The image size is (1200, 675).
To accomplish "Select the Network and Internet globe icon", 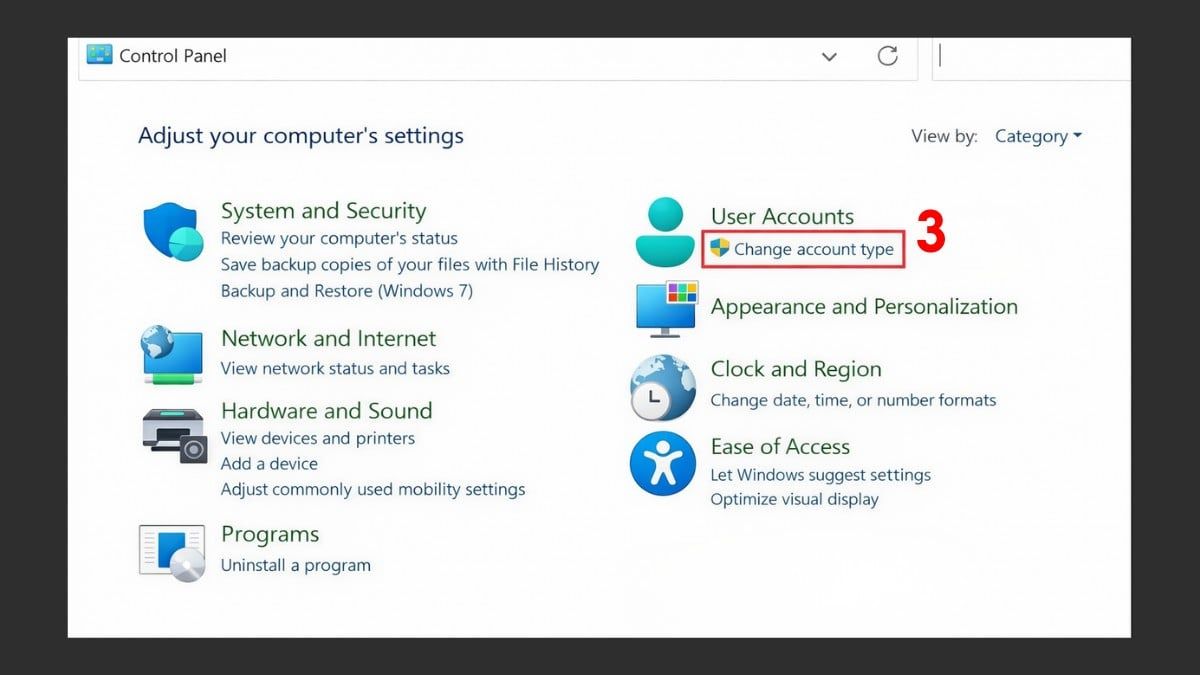I will coord(172,354).
